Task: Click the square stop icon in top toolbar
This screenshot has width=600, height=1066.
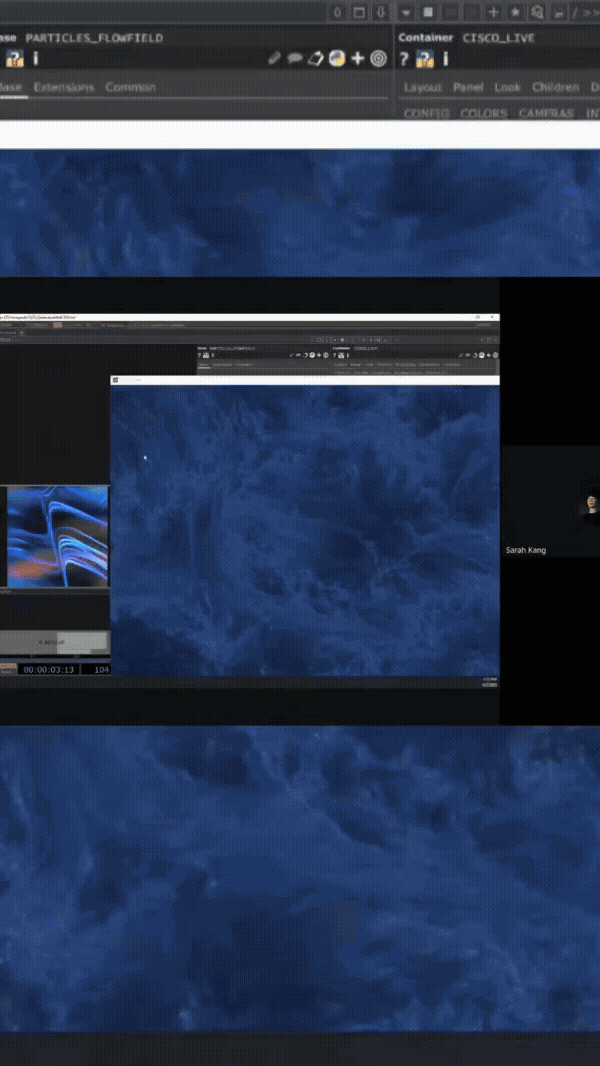Action: [x=428, y=12]
